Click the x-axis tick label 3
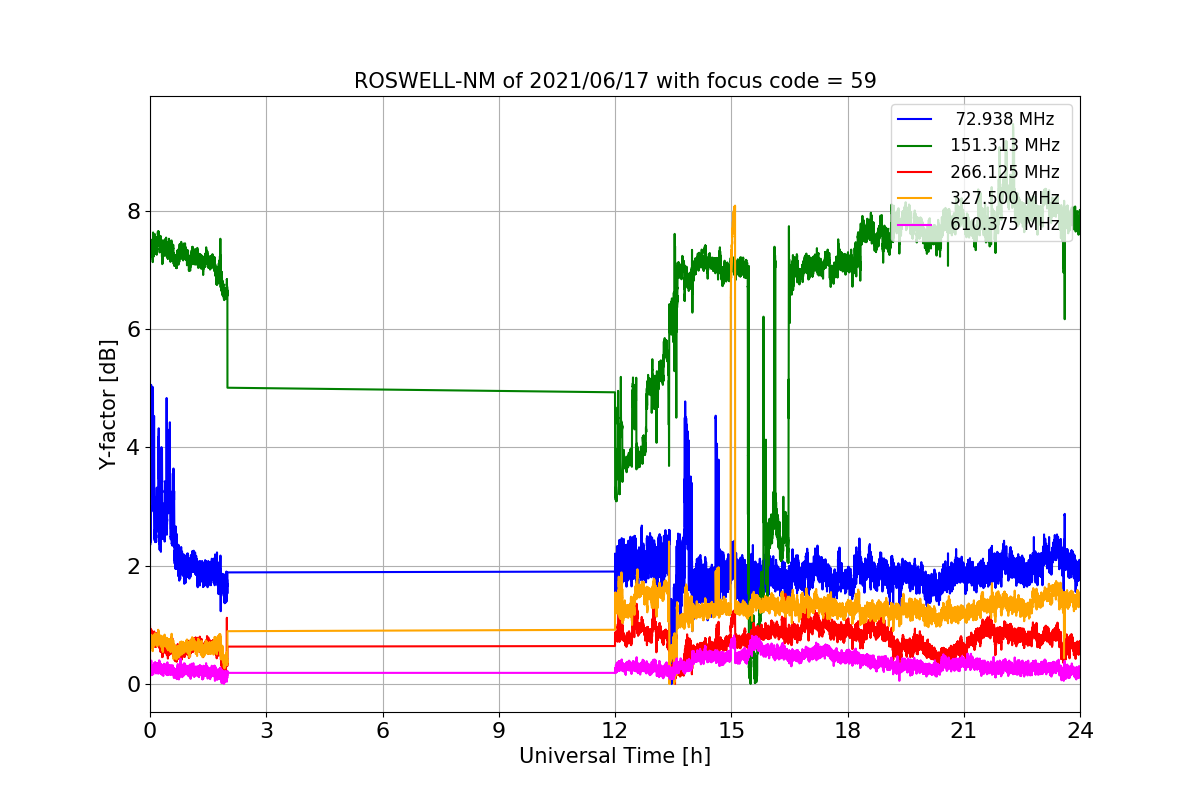 tap(266, 730)
